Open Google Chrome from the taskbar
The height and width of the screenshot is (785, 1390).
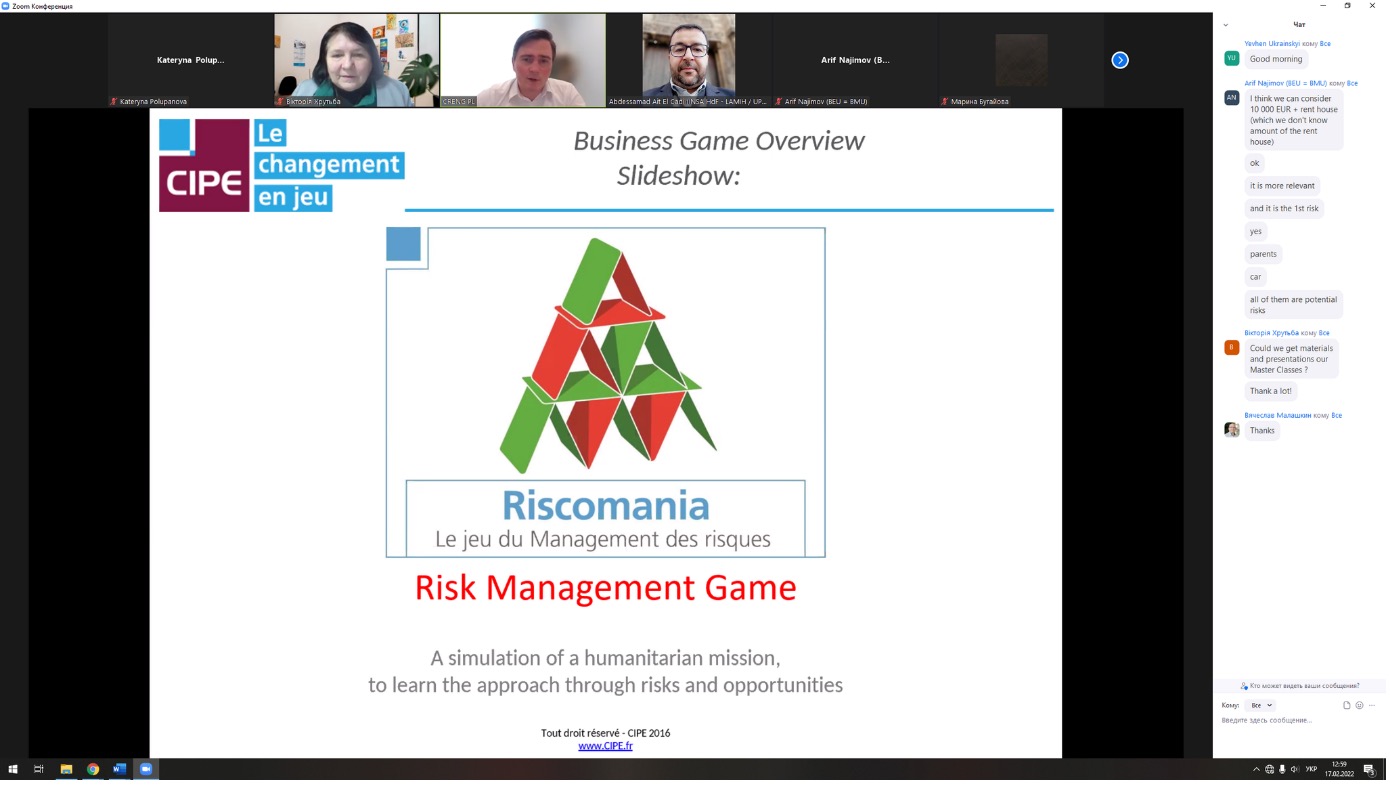click(93, 769)
